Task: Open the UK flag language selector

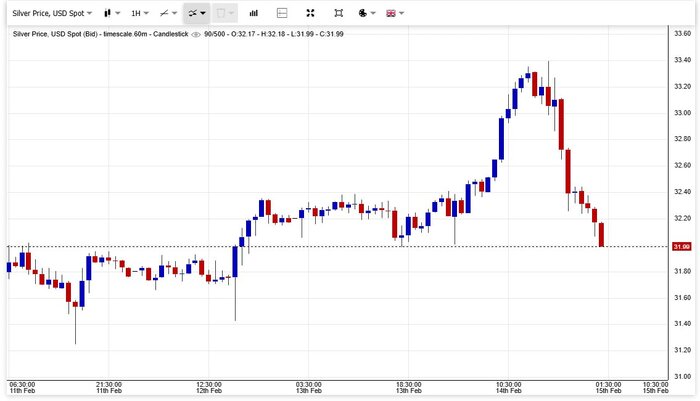Action: click(394, 13)
